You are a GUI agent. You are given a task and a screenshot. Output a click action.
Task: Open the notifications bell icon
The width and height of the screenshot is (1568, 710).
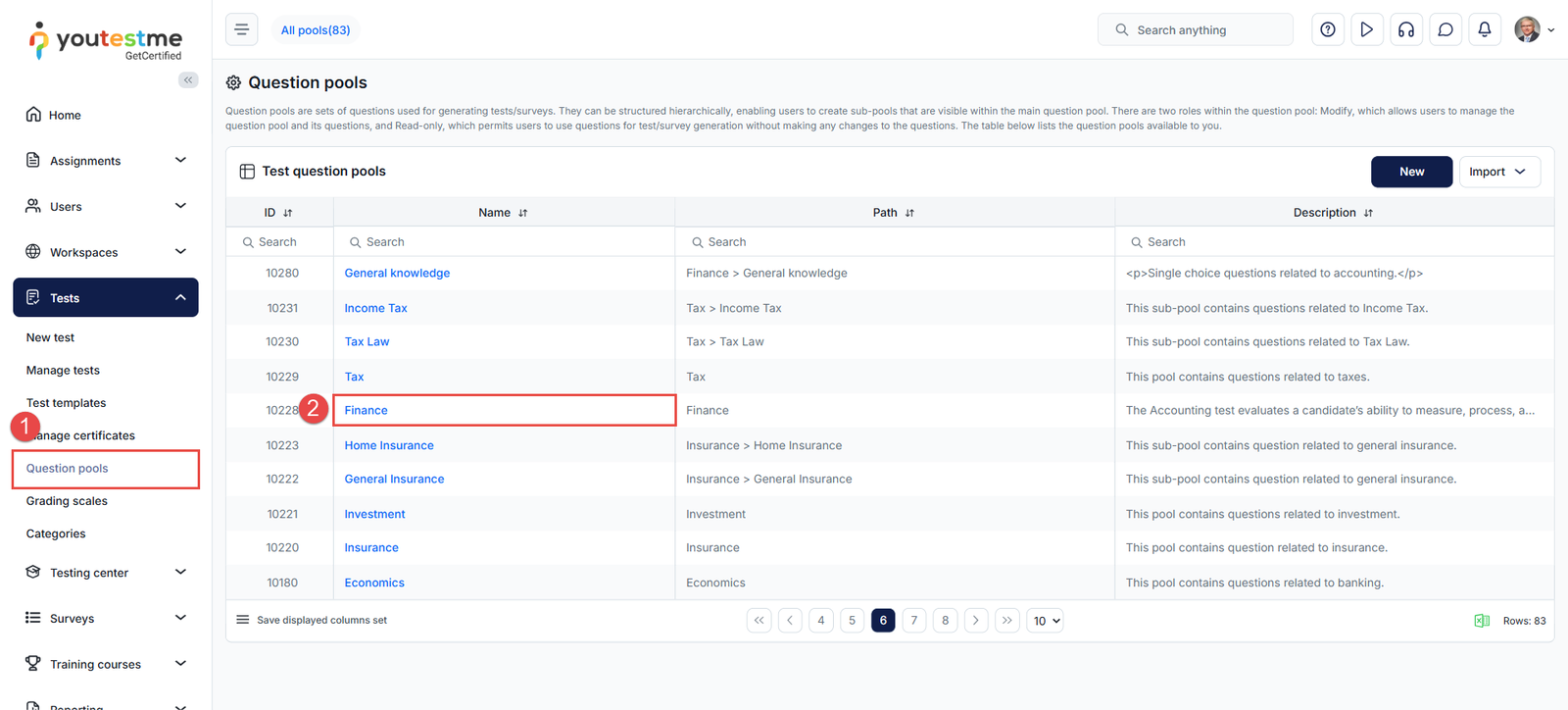coord(1484,29)
